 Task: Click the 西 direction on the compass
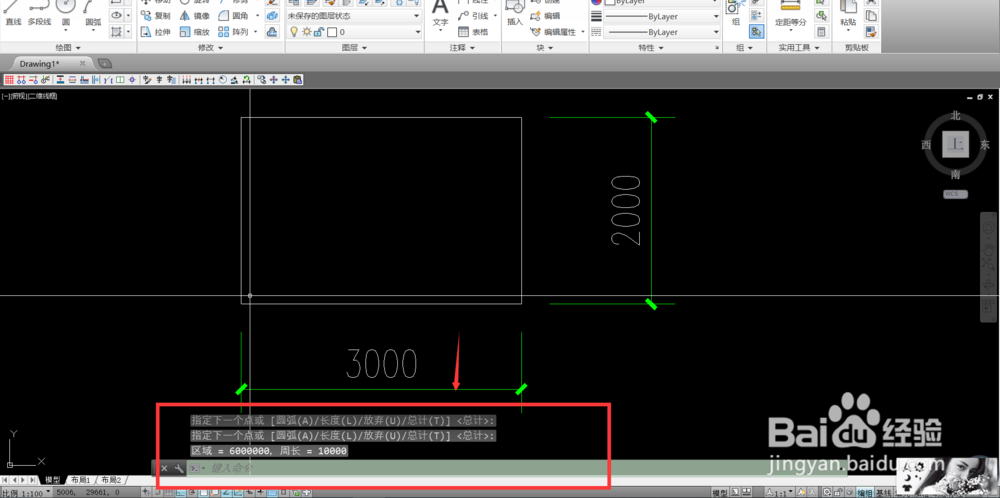pos(926,145)
